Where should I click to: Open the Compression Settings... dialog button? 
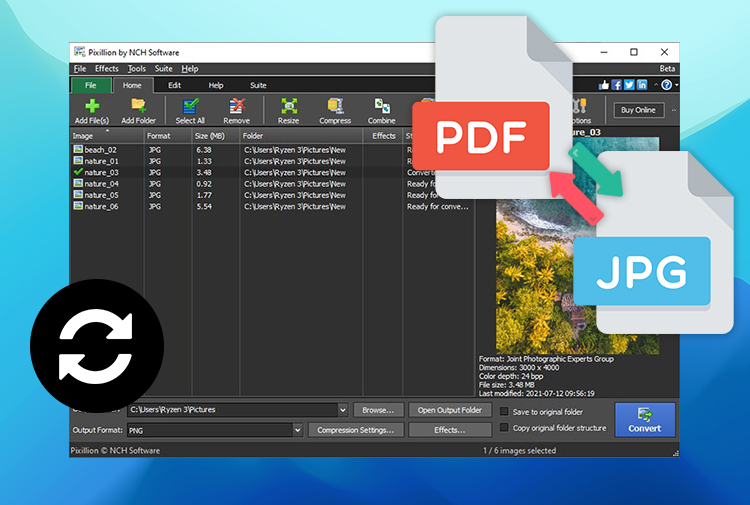pos(356,430)
